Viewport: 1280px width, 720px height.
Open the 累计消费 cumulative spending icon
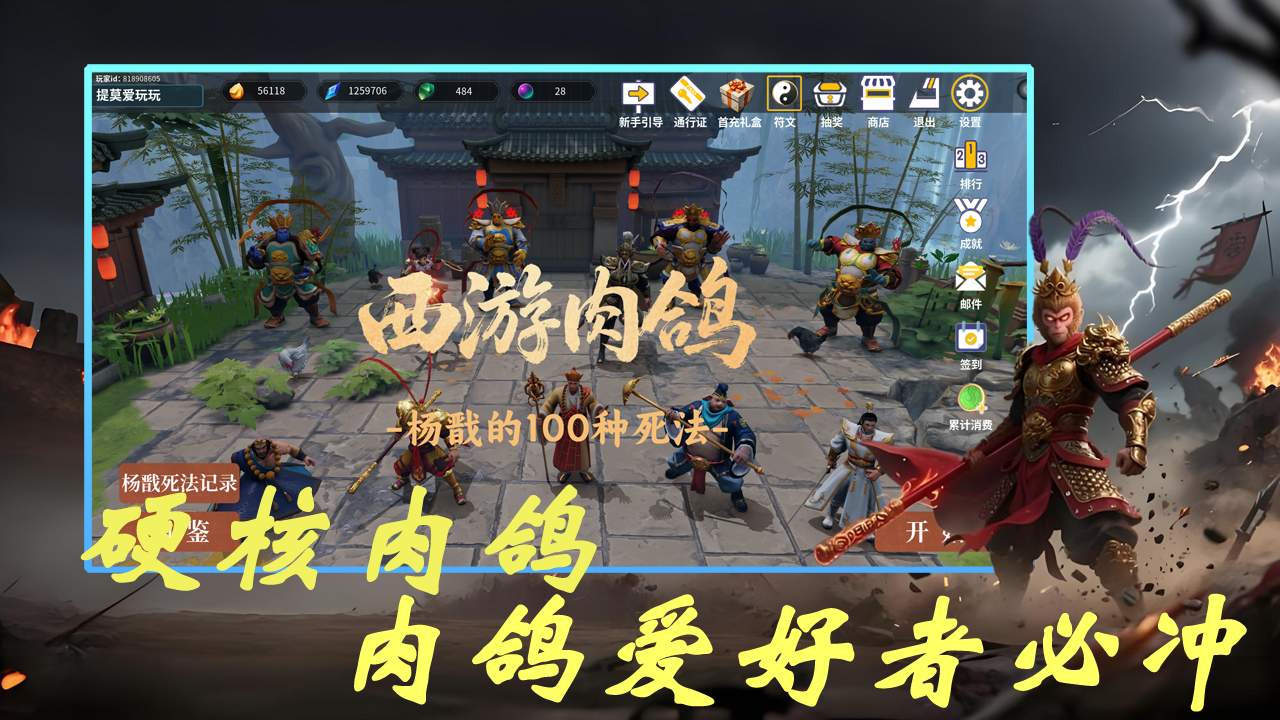pos(970,399)
